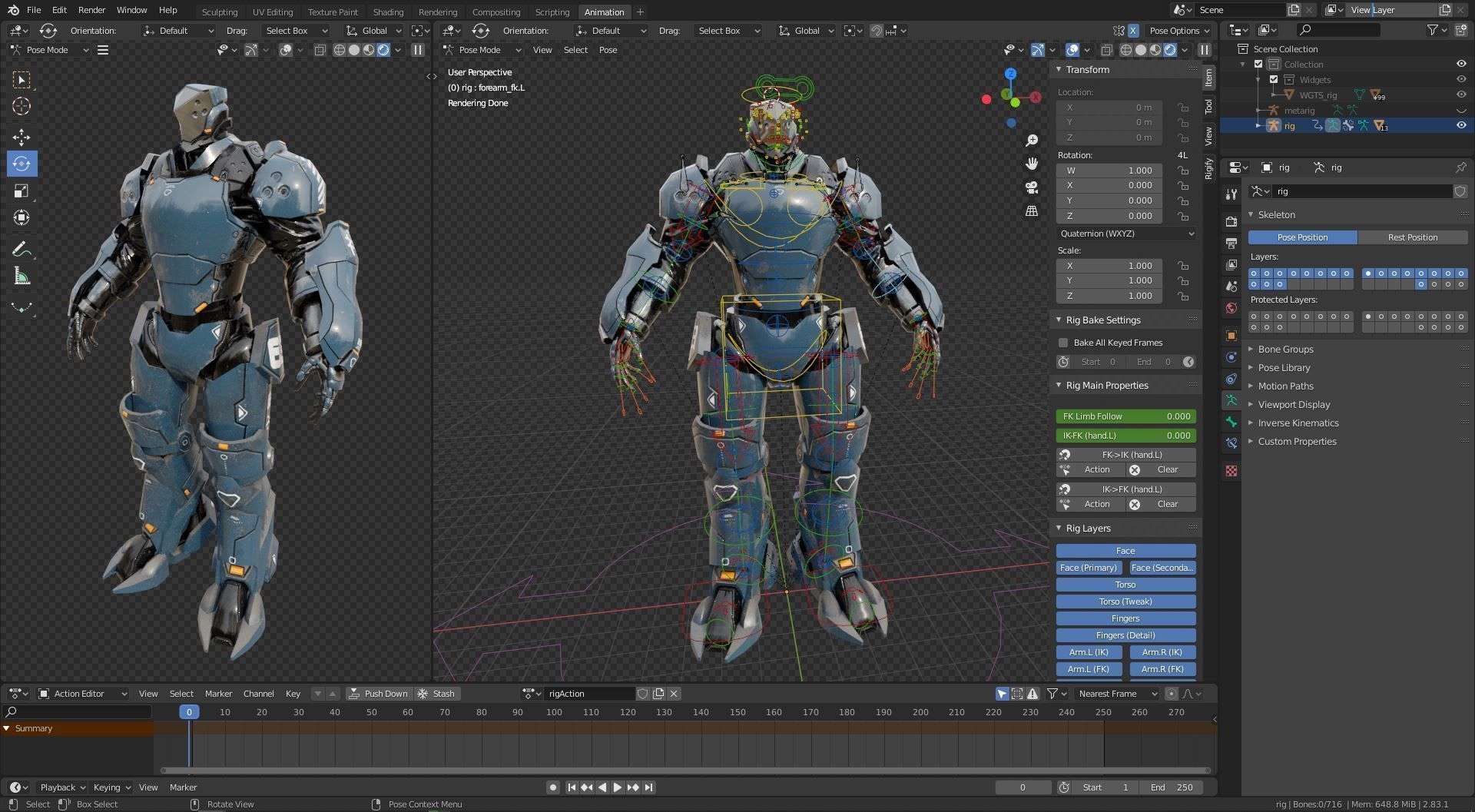Open Render properties tab icon
This screenshot has width=1475, height=812.
(1231, 222)
